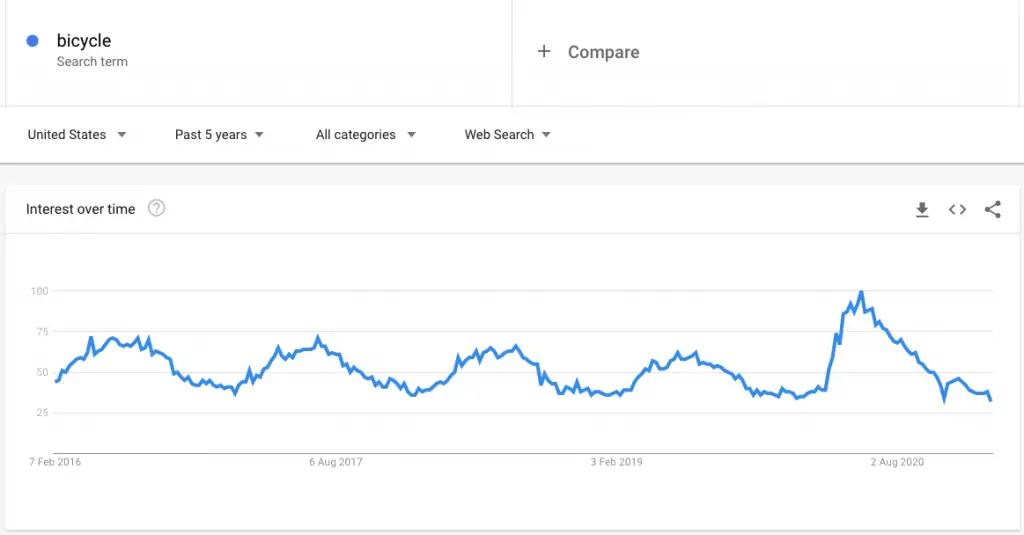Click the blue bicycle term color dot
1024x535 pixels.
pos(32,41)
